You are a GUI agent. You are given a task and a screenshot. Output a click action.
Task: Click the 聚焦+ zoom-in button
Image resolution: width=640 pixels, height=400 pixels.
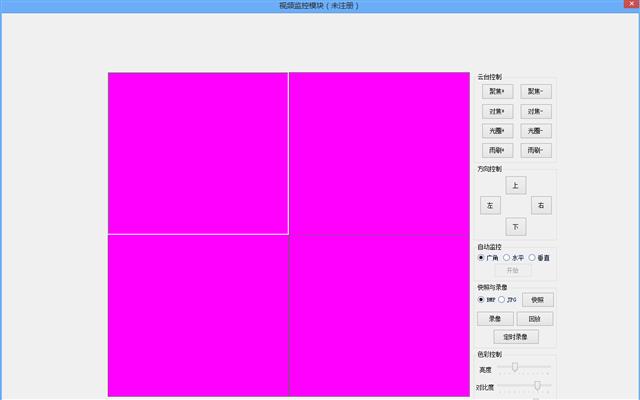(495, 92)
